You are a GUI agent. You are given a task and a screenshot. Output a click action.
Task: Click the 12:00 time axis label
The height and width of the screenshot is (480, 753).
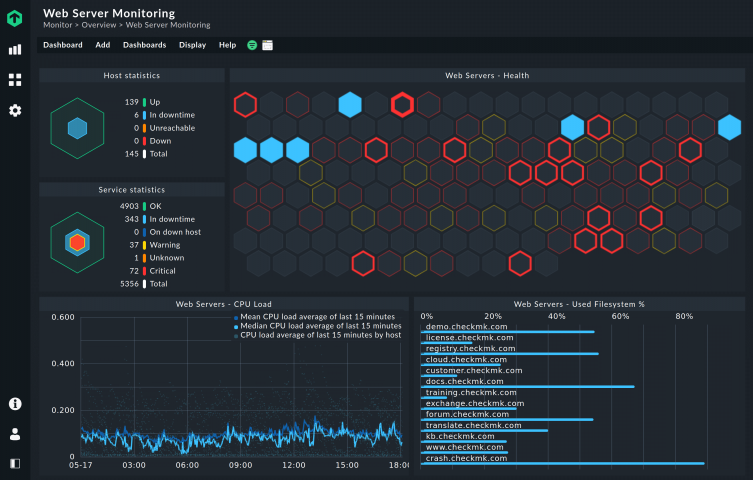(x=293, y=465)
